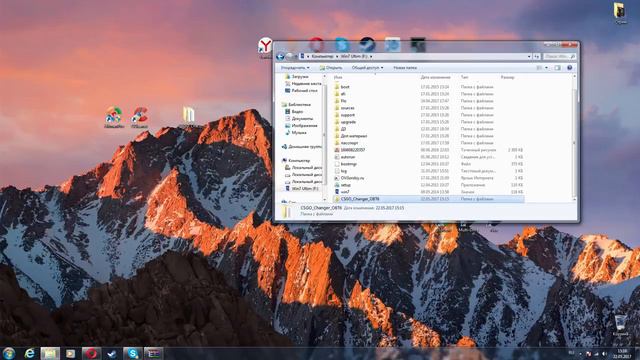The height and width of the screenshot is (360, 640).
Task: Open the Видео library in sidebar
Action: coord(294,111)
